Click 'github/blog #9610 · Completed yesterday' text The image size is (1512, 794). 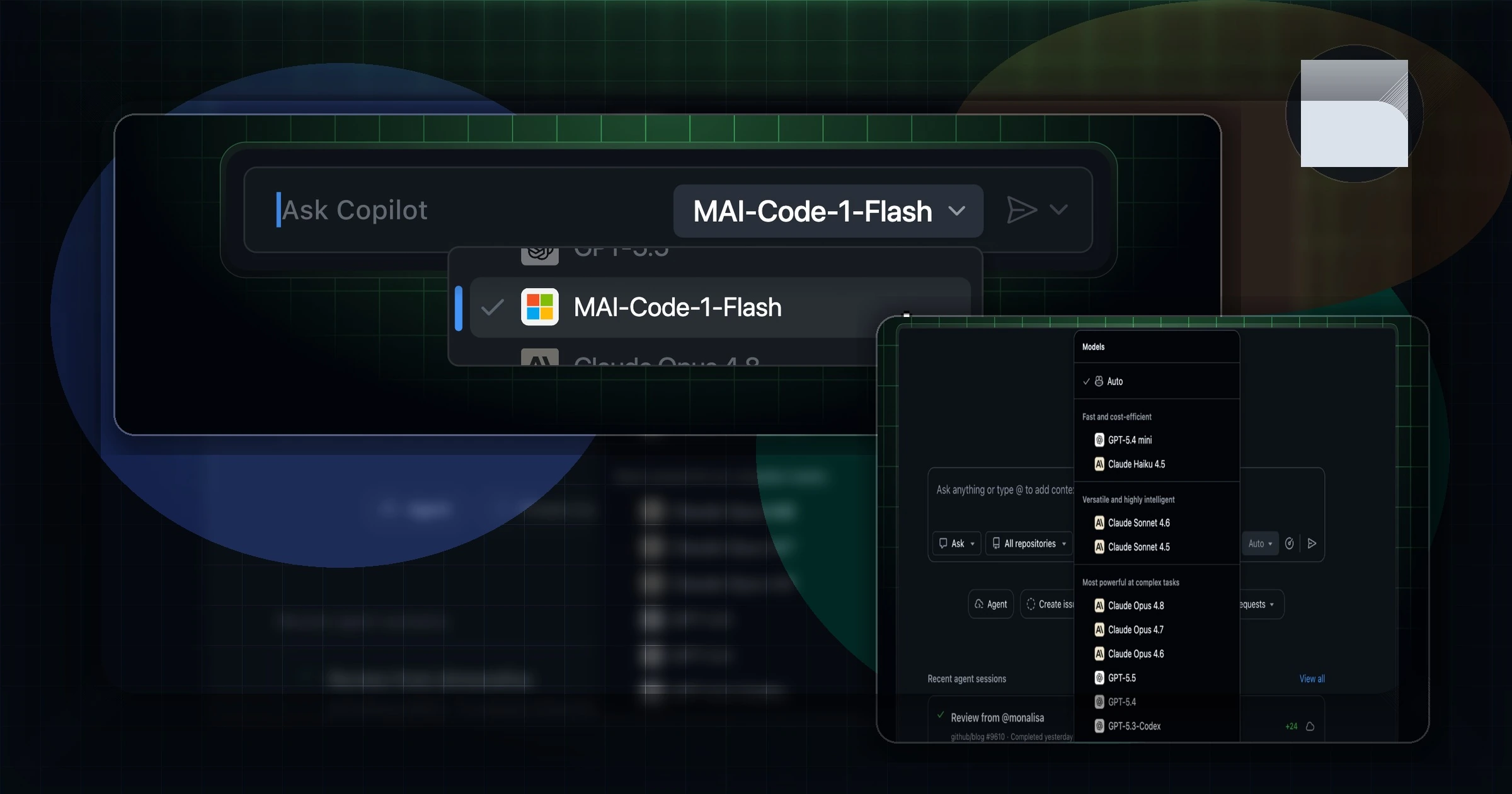(x=1012, y=737)
